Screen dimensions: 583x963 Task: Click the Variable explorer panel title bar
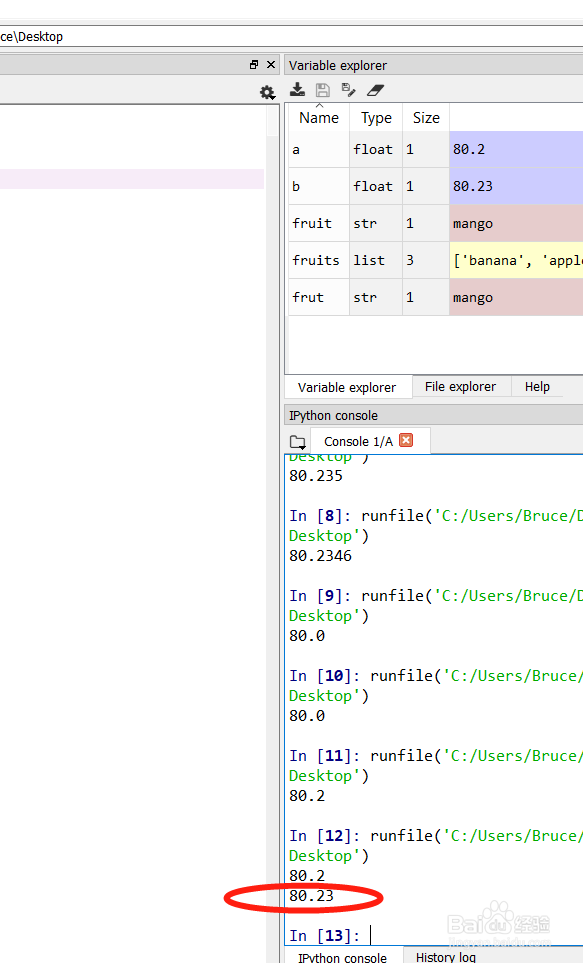pos(434,65)
